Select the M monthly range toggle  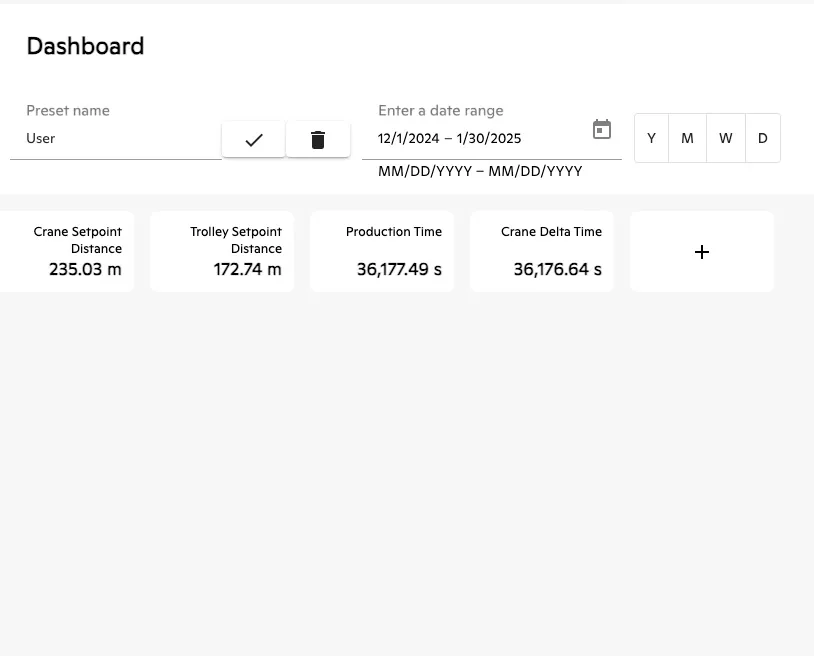click(x=687, y=138)
